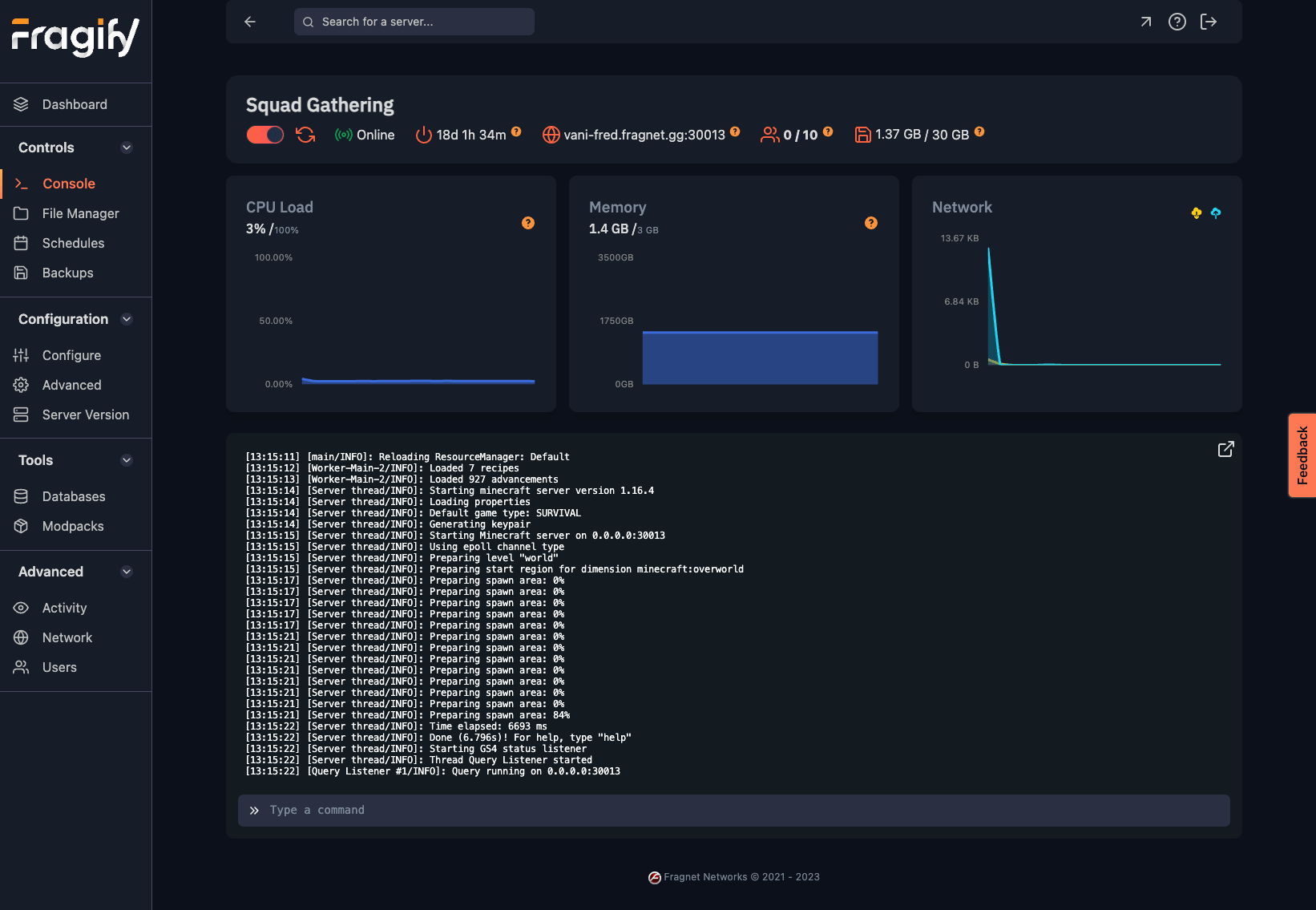Click the Squad Gathering server title
Viewport: 1316px width, 910px height.
[320, 105]
